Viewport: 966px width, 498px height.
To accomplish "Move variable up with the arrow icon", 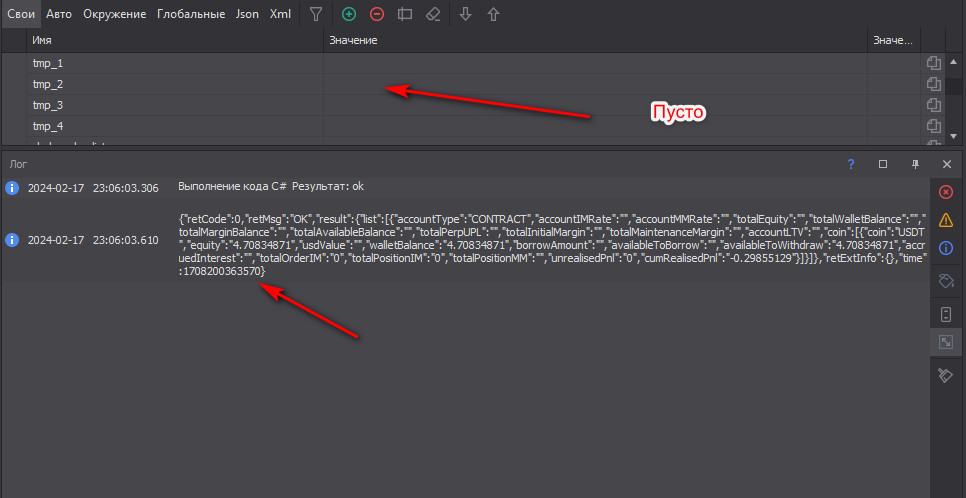I will pyautogui.click(x=493, y=14).
